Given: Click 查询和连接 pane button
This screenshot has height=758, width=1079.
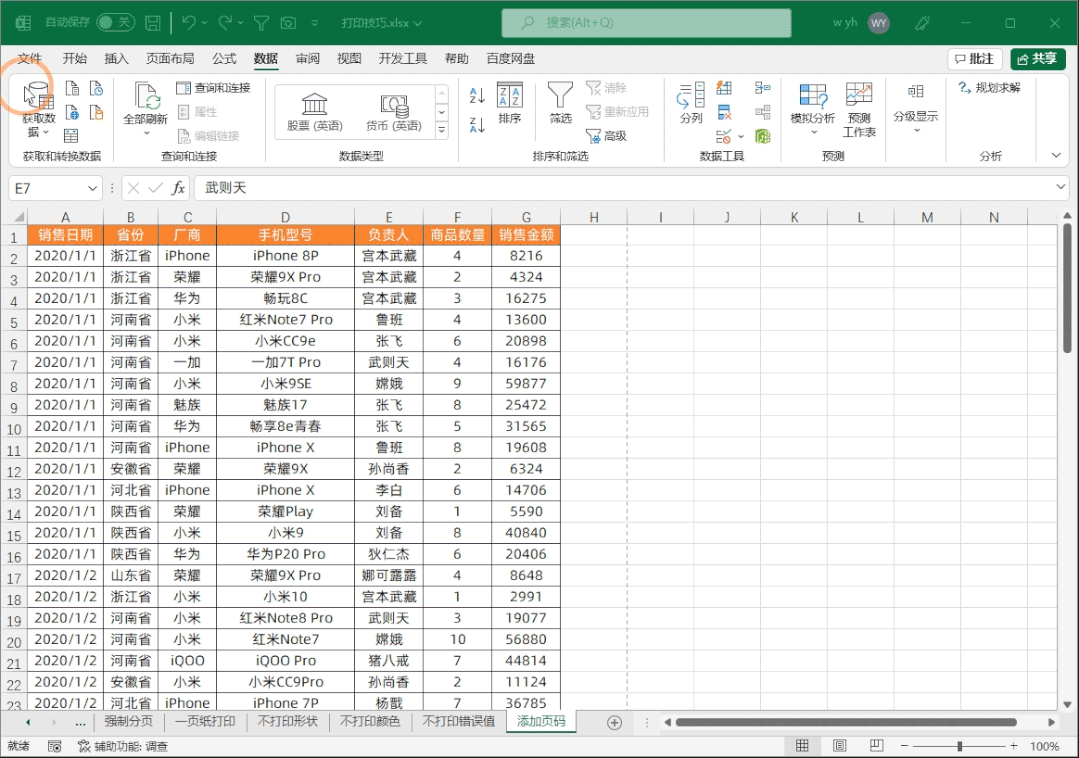Looking at the screenshot, I should point(213,88).
